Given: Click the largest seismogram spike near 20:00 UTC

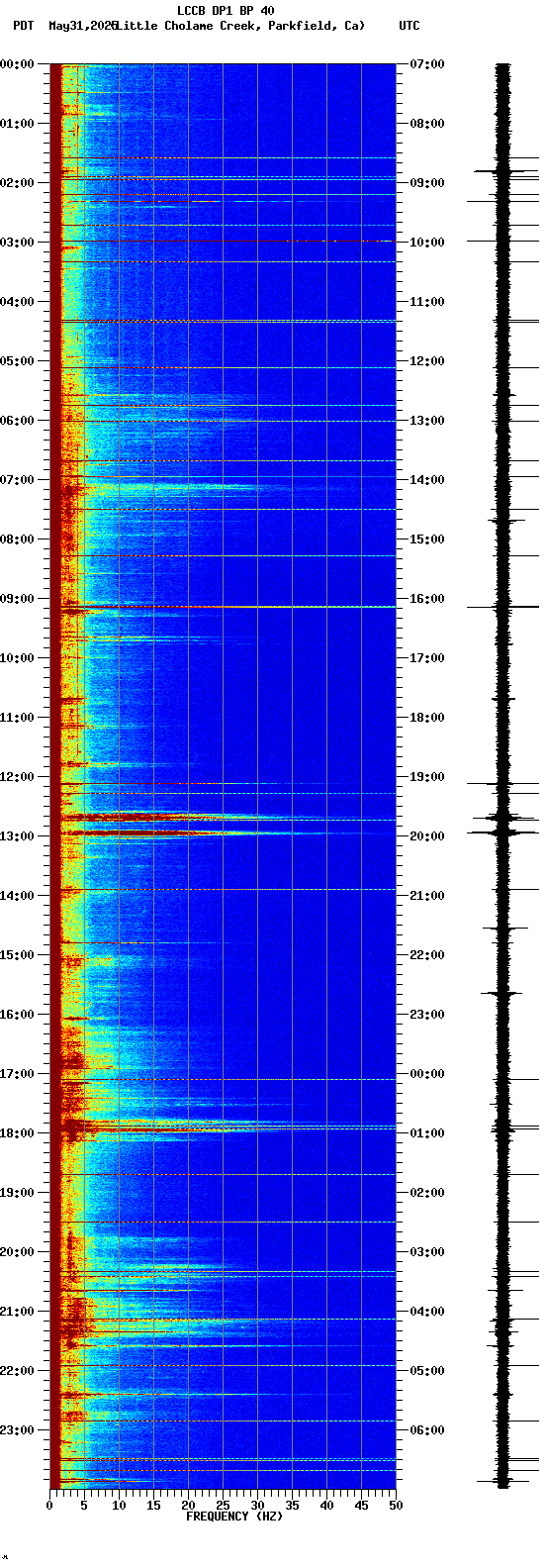Looking at the screenshot, I should coord(503,833).
